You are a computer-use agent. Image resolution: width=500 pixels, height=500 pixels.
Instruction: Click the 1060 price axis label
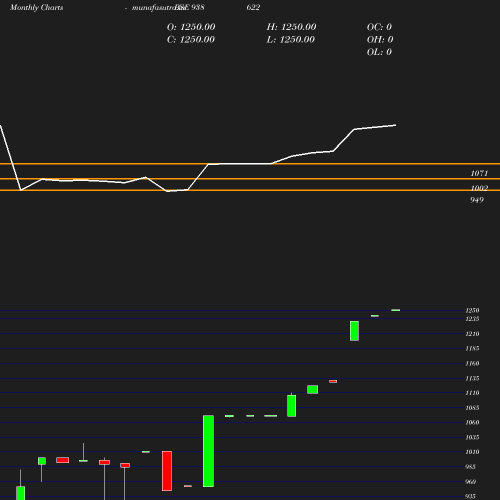pyautogui.click(x=472, y=422)
